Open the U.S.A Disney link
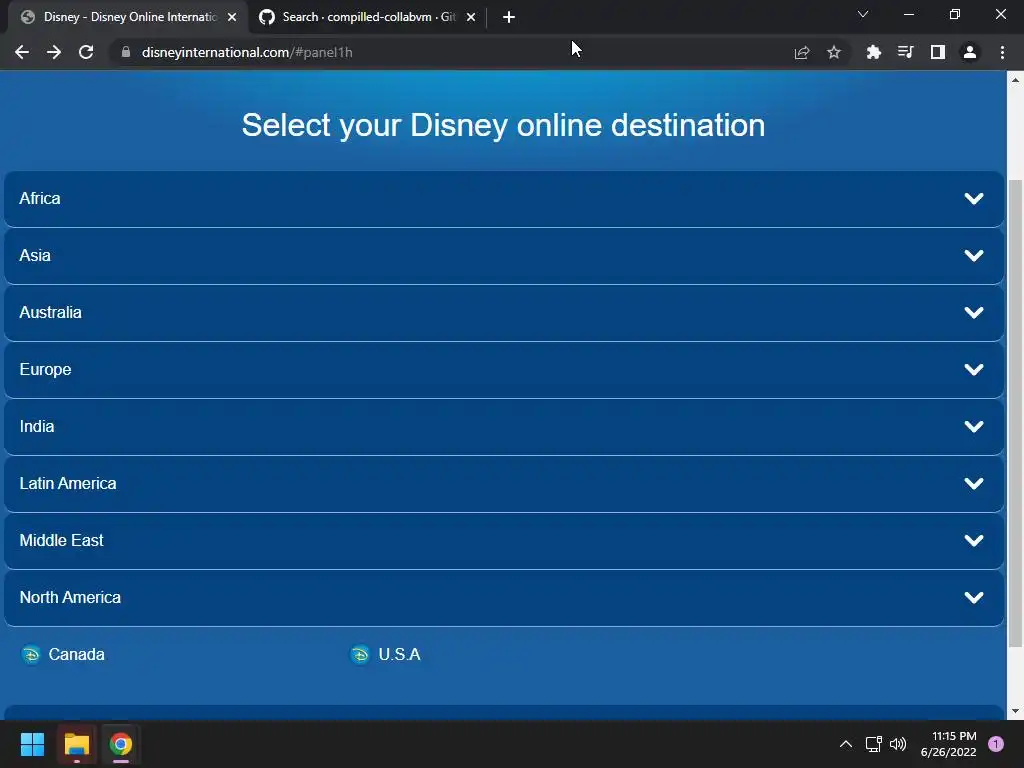1024x768 pixels. click(400, 654)
